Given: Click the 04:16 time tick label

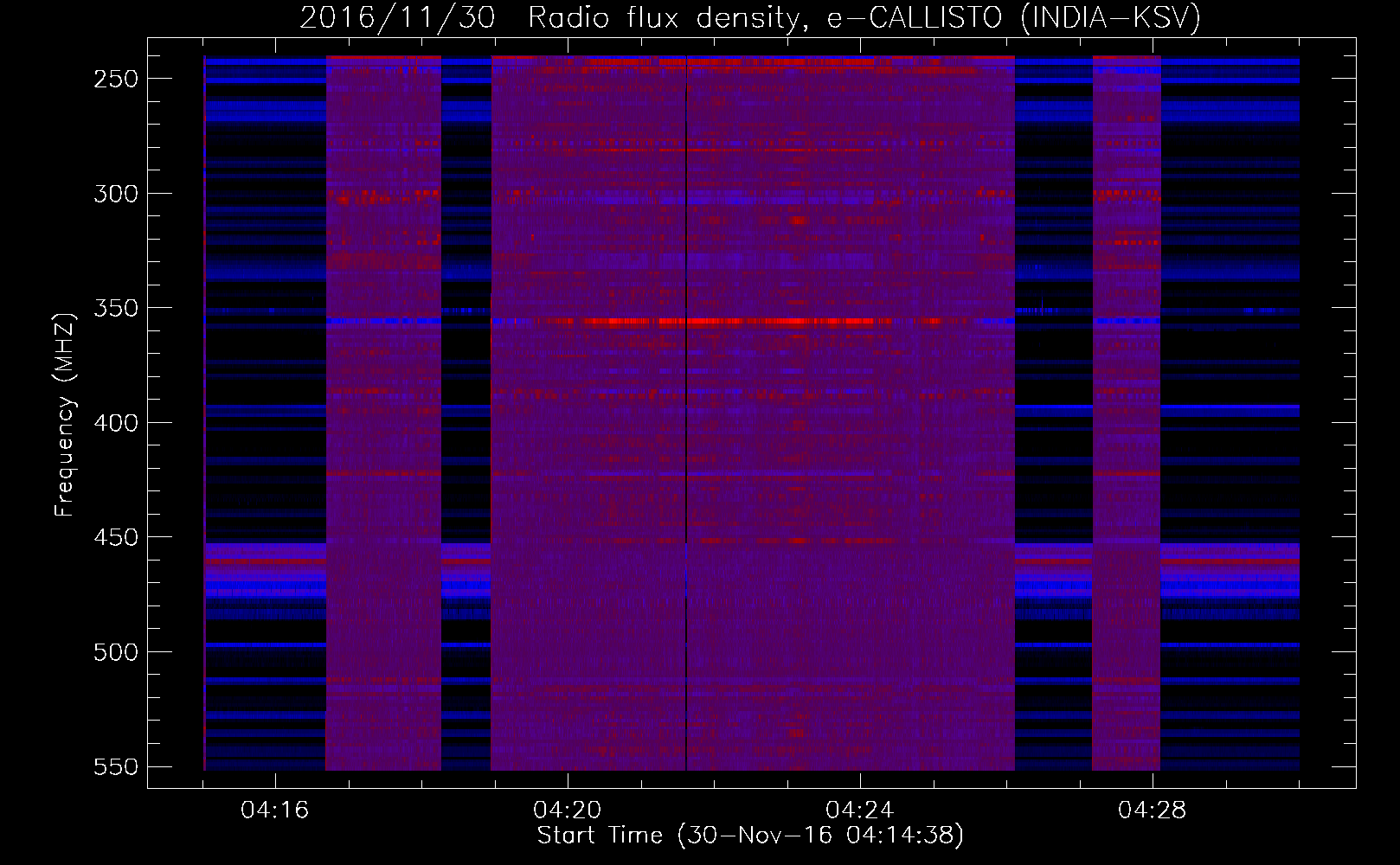Looking at the screenshot, I should point(275,811).
